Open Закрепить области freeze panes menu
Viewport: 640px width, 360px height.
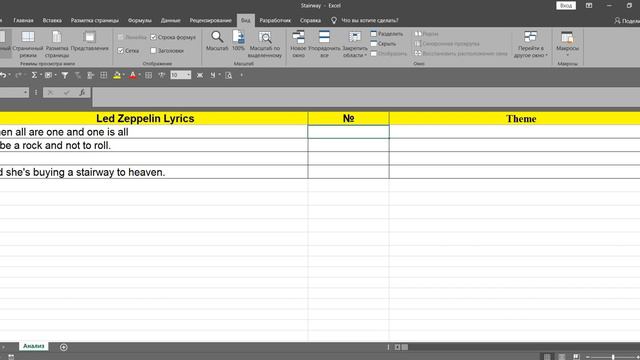(x=355, y=44)
